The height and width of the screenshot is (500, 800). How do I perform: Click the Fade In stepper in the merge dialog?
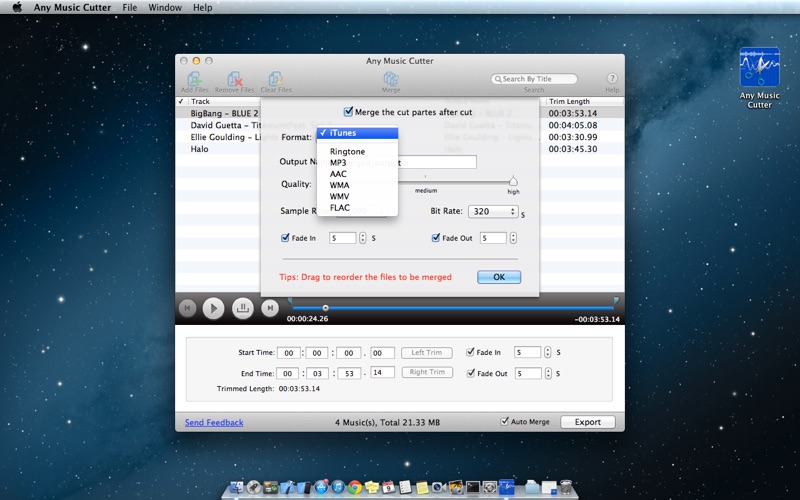pos(362,238)
